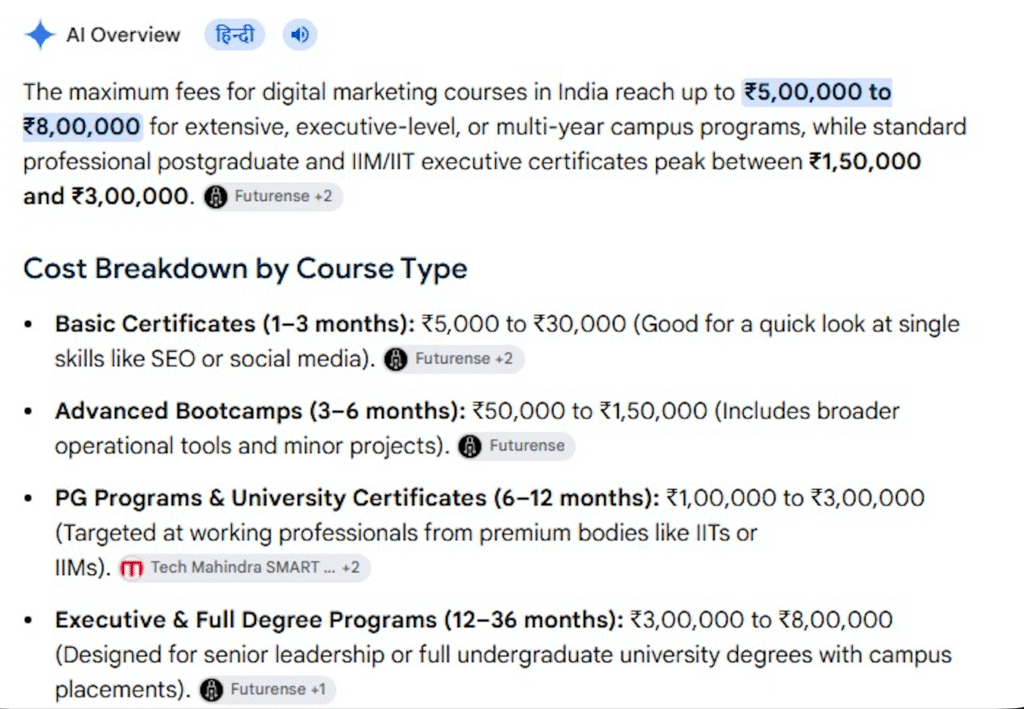Open the Futurense source chip for Advanced Bootcamps

515,446
